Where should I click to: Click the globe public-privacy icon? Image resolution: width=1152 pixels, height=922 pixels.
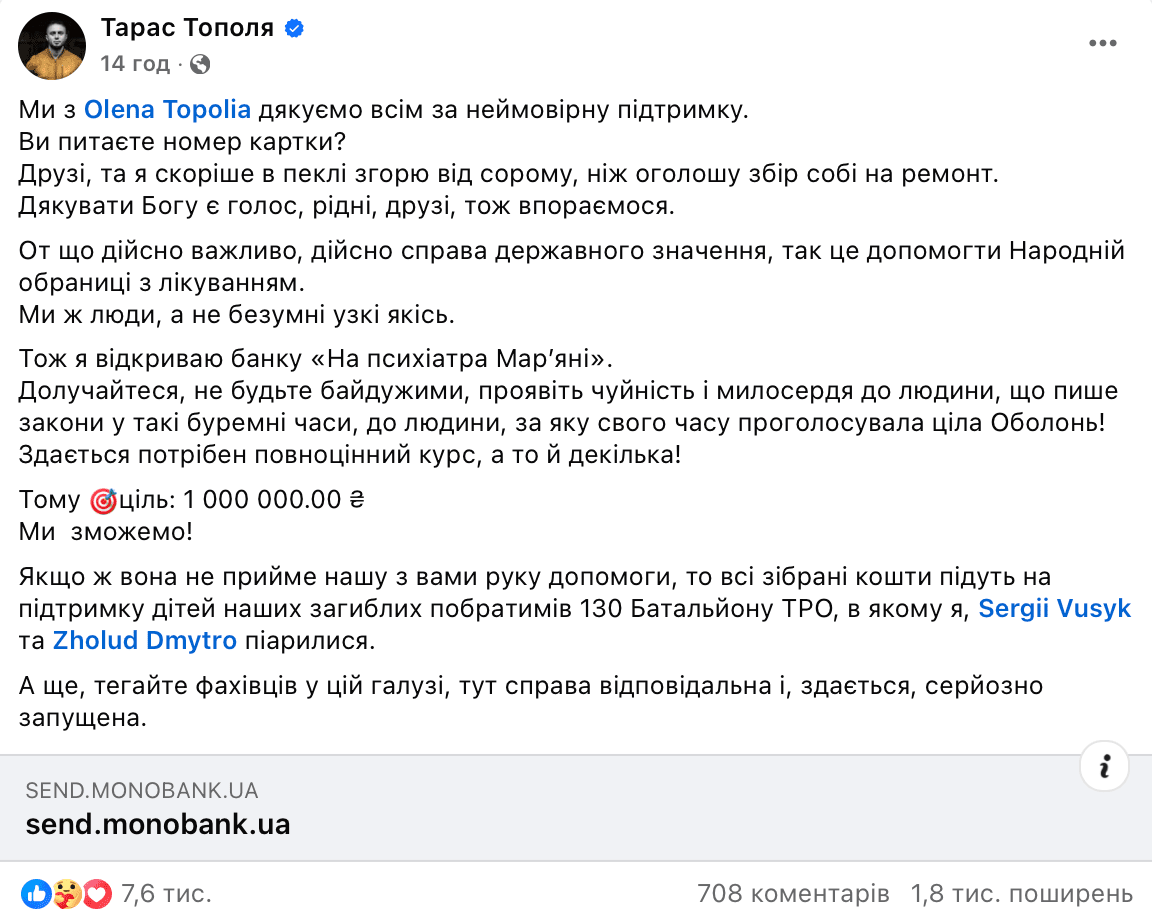pos(200,64)
